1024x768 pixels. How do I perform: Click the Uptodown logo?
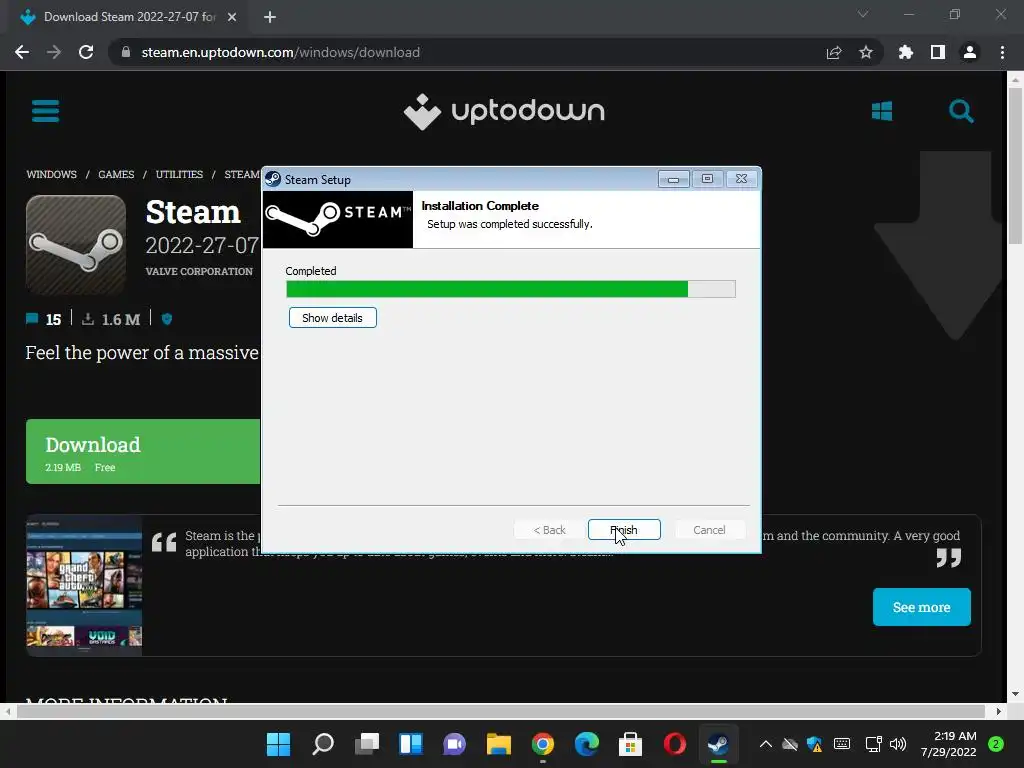point(504,111)
